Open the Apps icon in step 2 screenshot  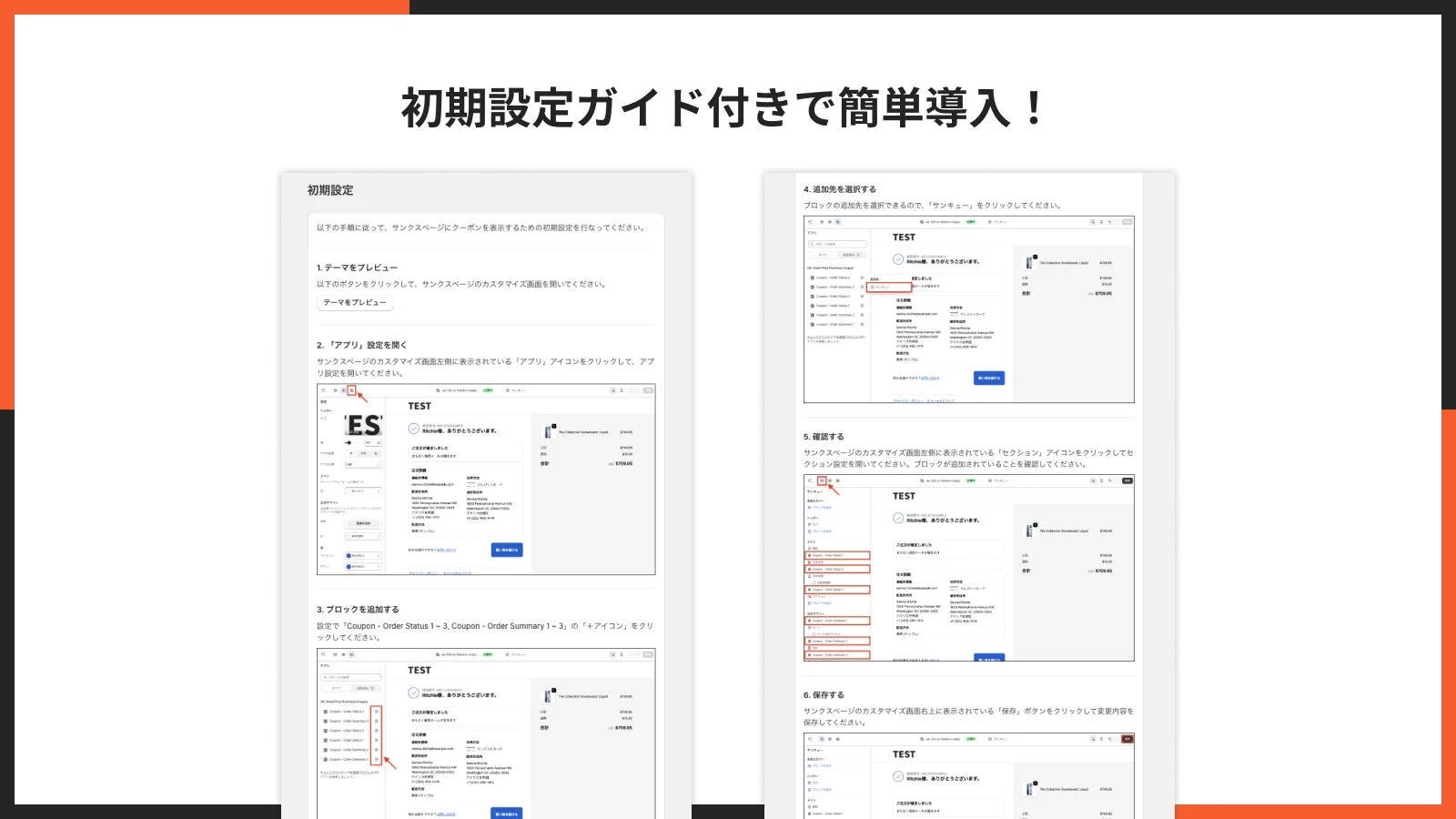(x=351, y=390)
